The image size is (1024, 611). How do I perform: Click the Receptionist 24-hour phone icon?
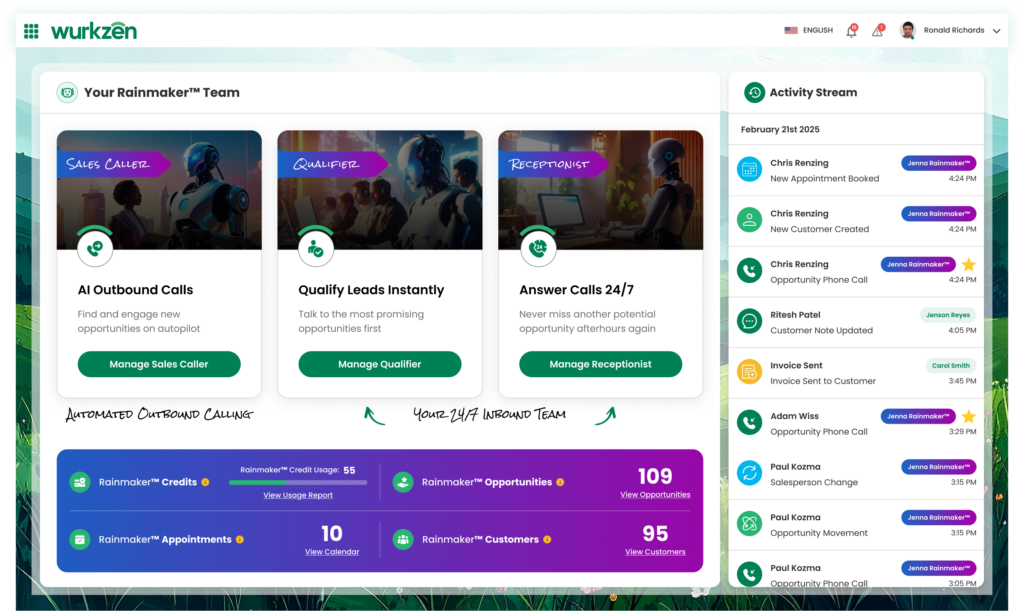538,248
